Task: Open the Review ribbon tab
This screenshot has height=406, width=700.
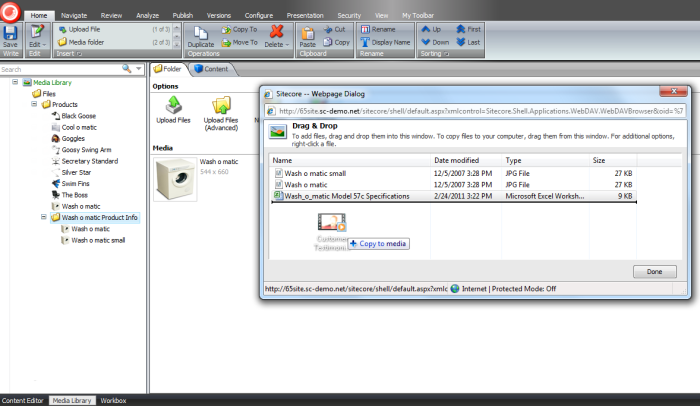Action: pyautogui.click(x=111, y=16)
